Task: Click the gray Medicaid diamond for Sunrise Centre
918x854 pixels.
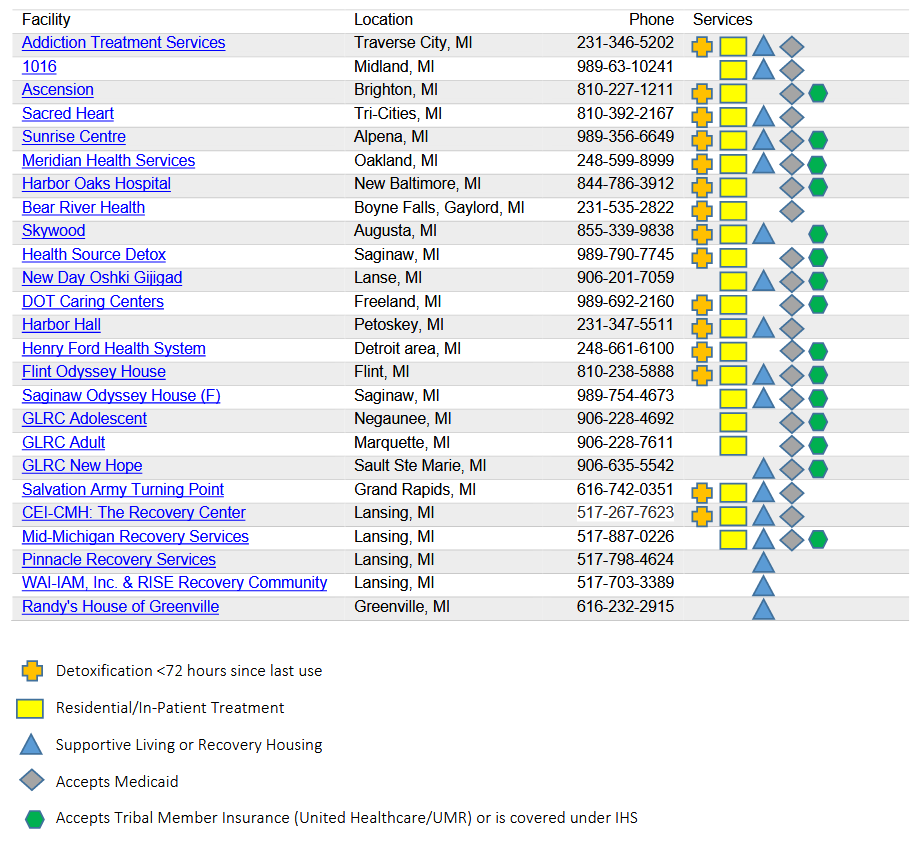Action: point(792,140)
